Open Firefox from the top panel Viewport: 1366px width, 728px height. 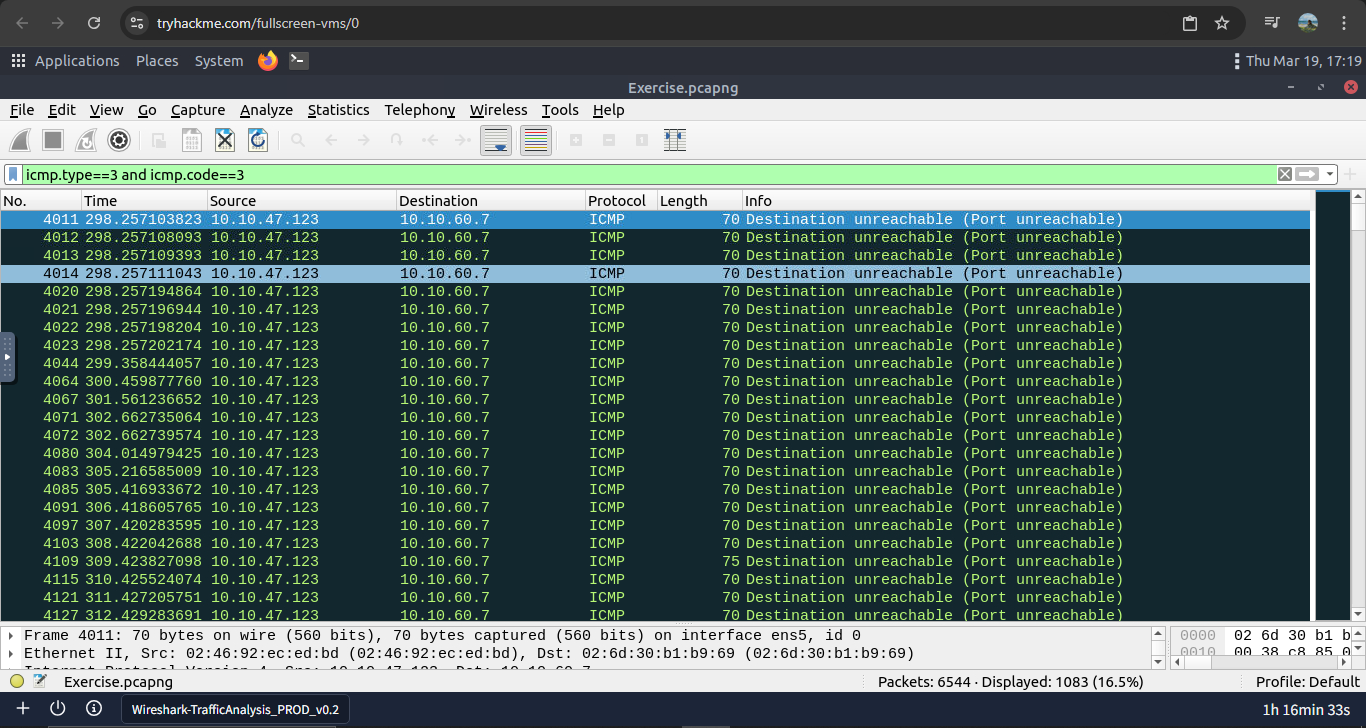(x=267, y=61)
